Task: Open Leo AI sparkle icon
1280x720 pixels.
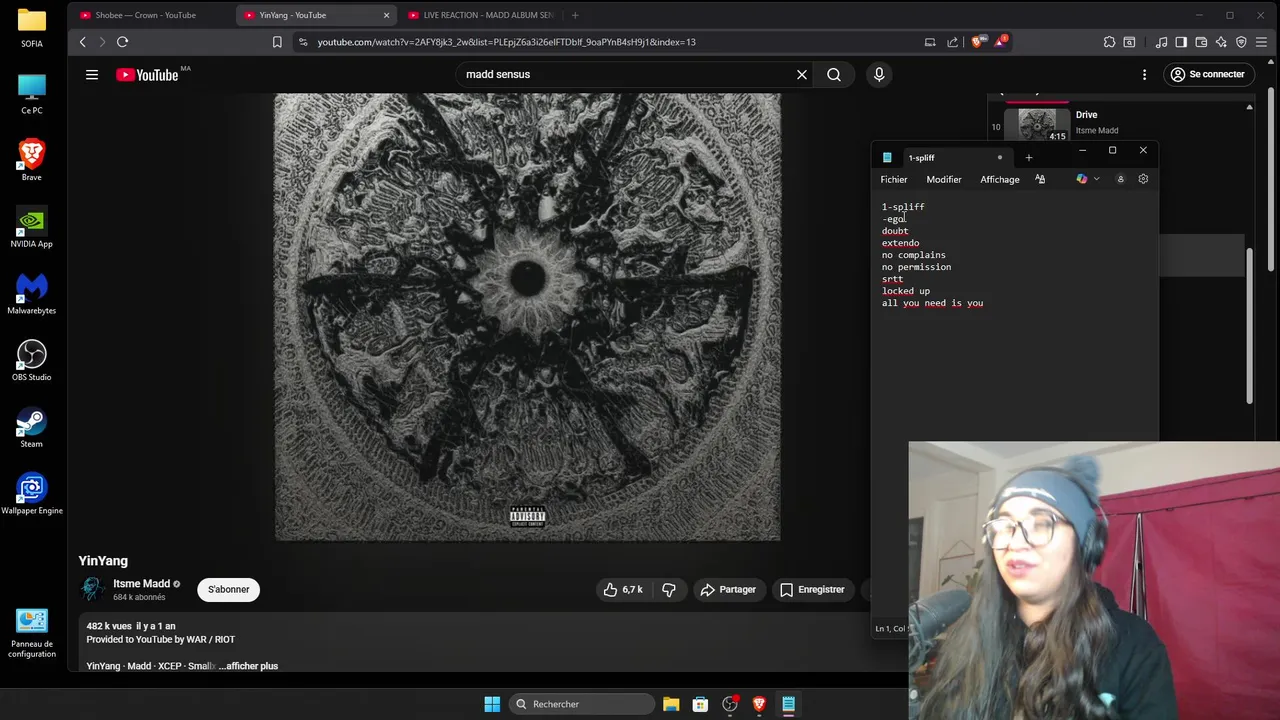Action: [1221, 42]
